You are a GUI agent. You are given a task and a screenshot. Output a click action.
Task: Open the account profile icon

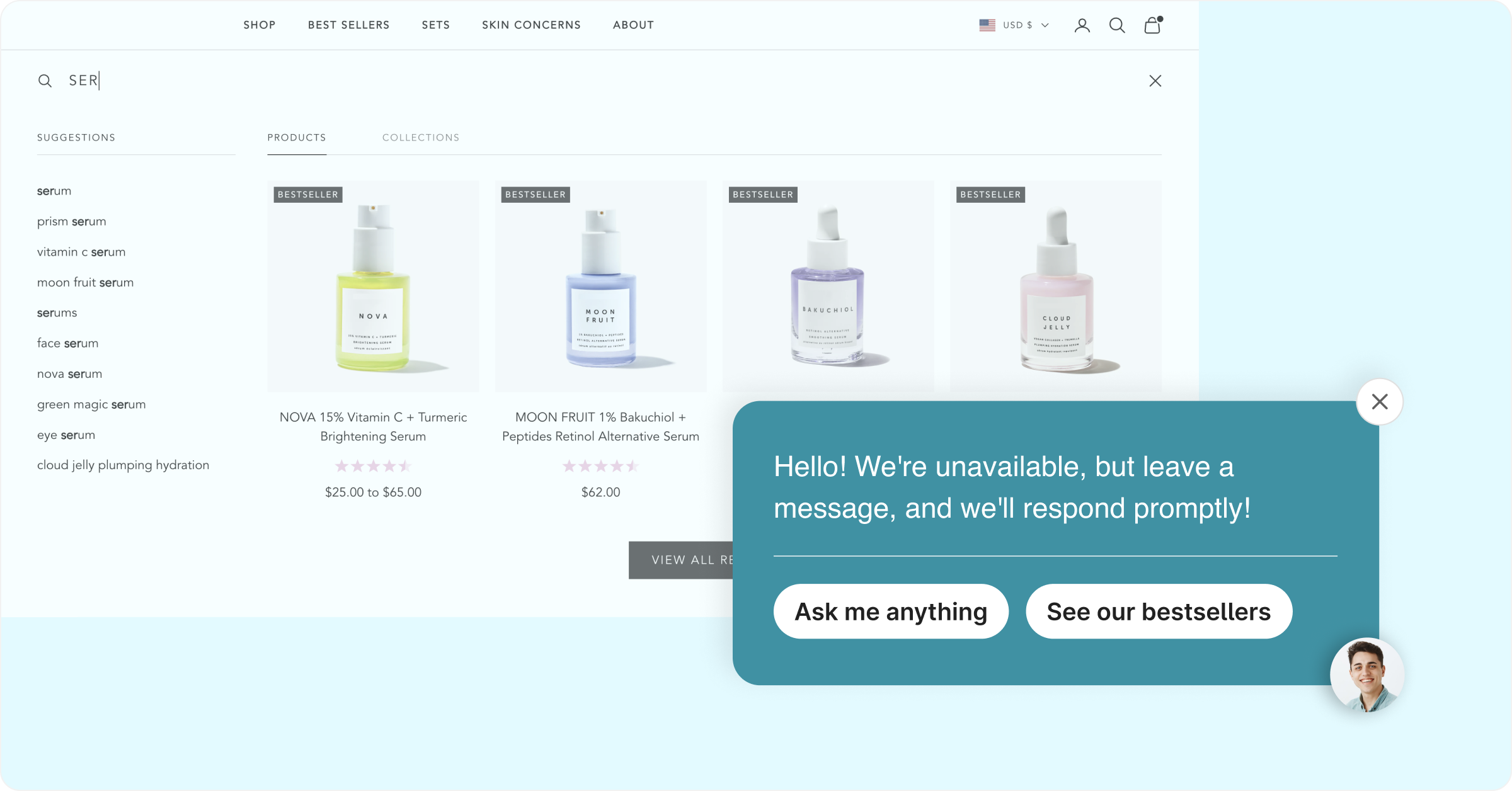point(1082,25)
